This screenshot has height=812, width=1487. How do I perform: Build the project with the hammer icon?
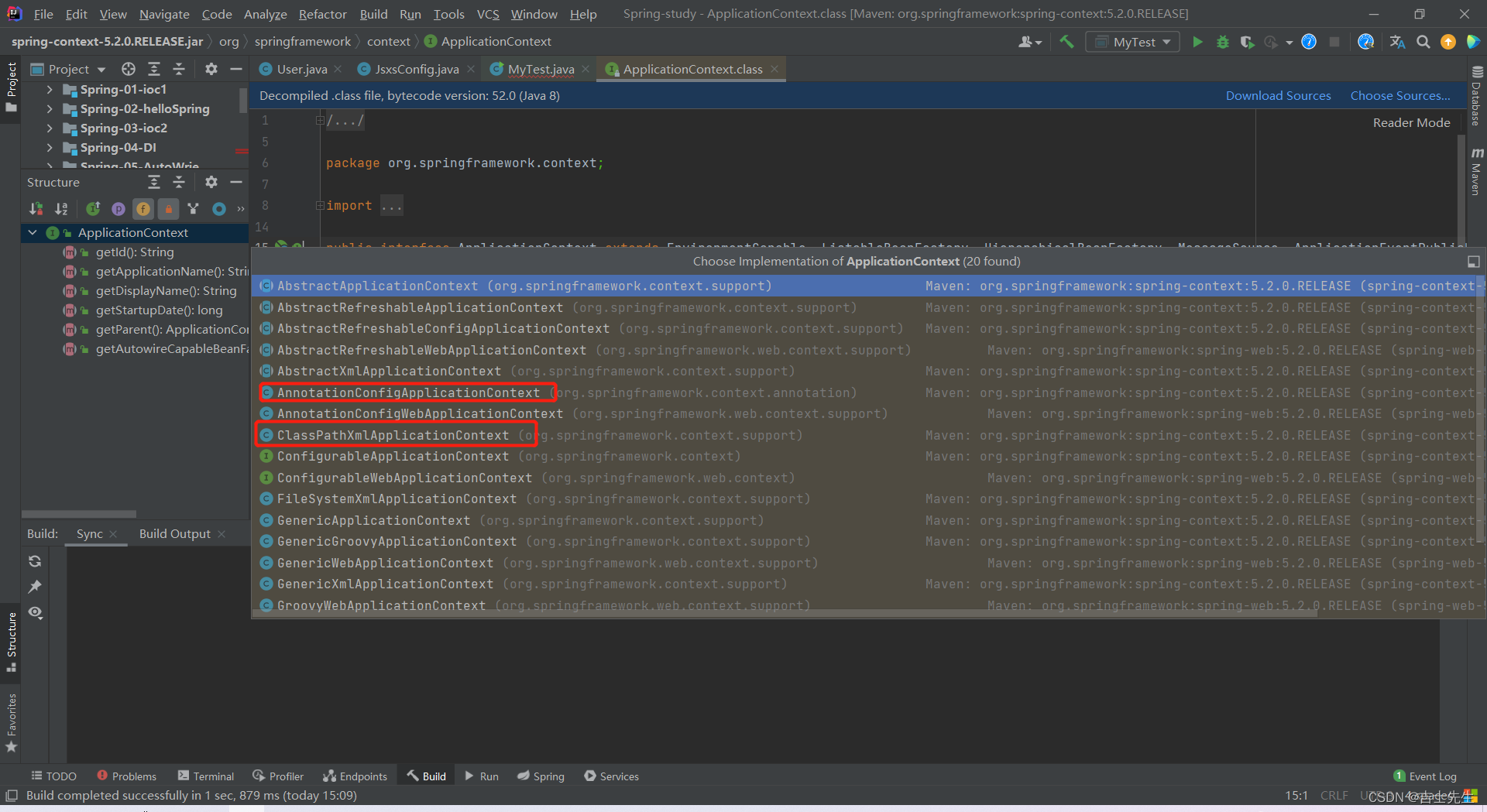tap(1066, 42)
